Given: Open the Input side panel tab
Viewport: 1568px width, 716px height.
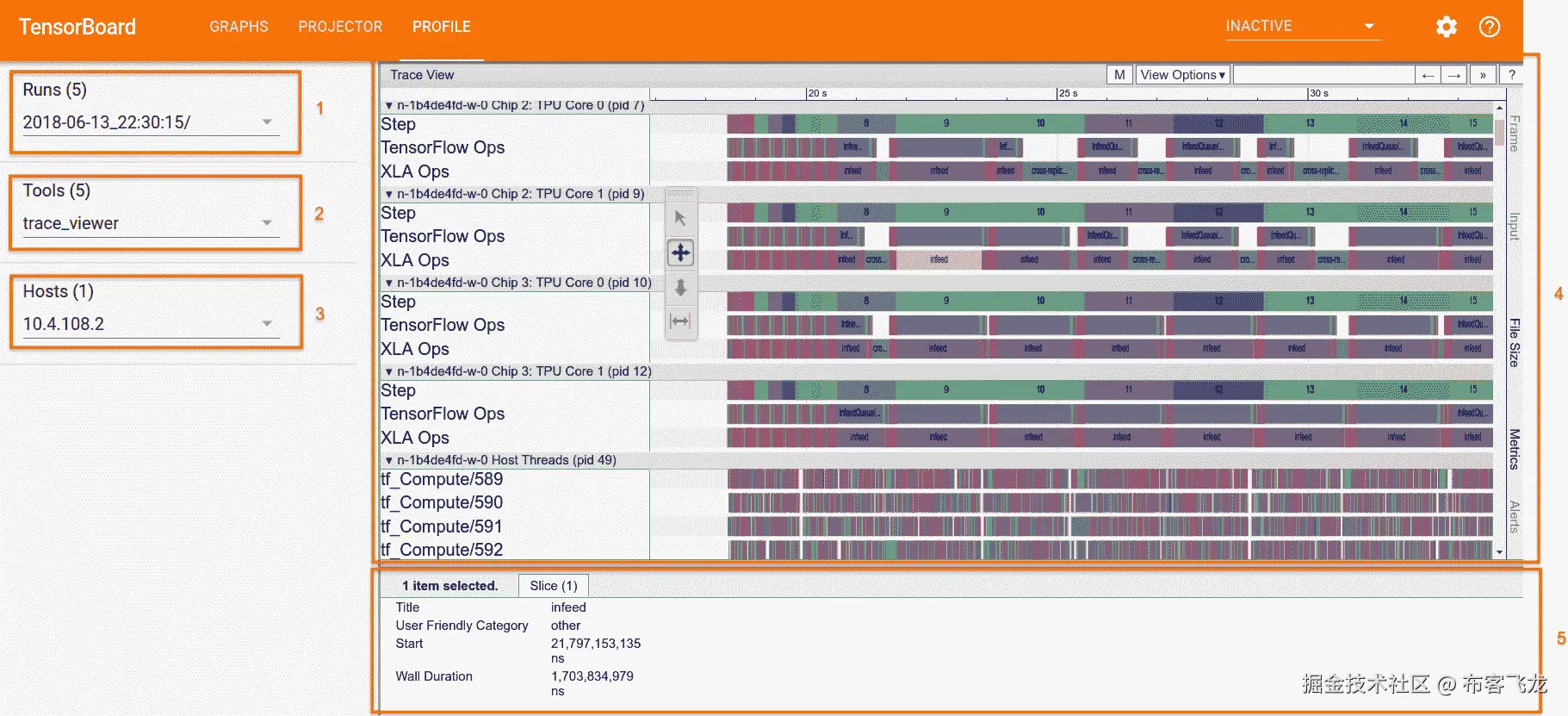Looking at the screenshot, I should [1515, 227].
